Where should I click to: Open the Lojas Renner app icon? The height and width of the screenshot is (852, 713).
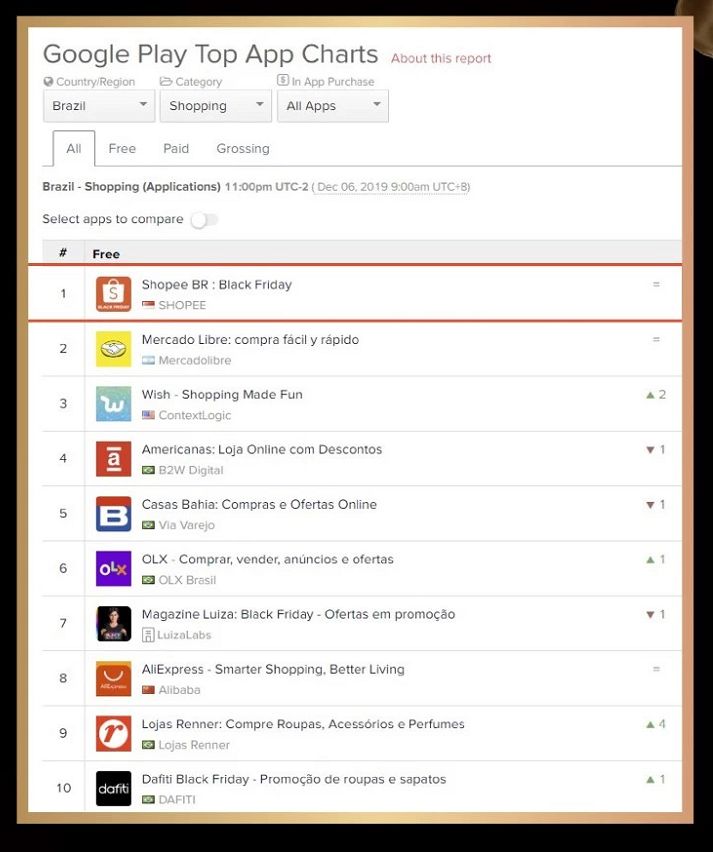click(114, 734)
